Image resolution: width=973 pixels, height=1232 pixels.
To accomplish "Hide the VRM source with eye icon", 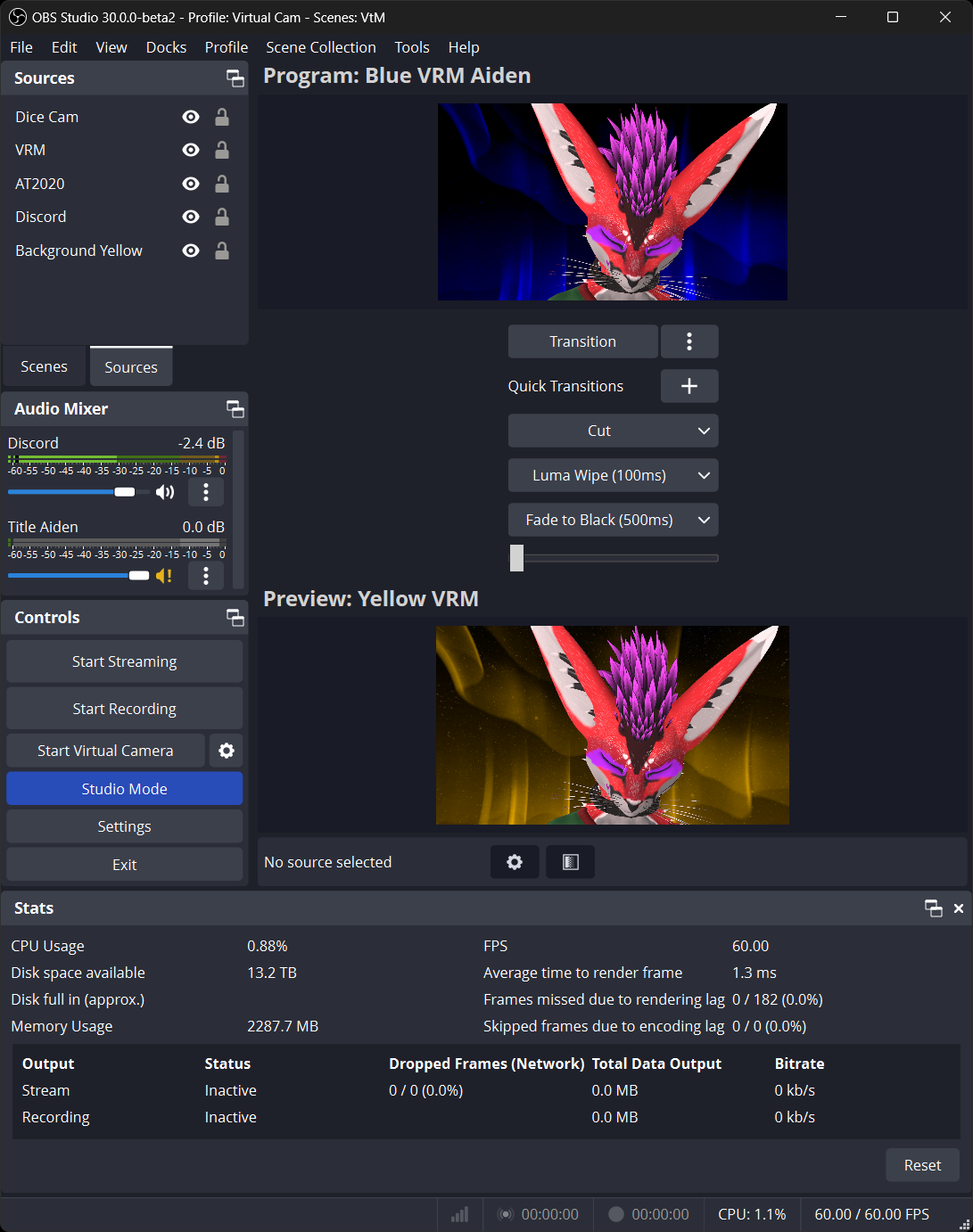I will point(191,150).
